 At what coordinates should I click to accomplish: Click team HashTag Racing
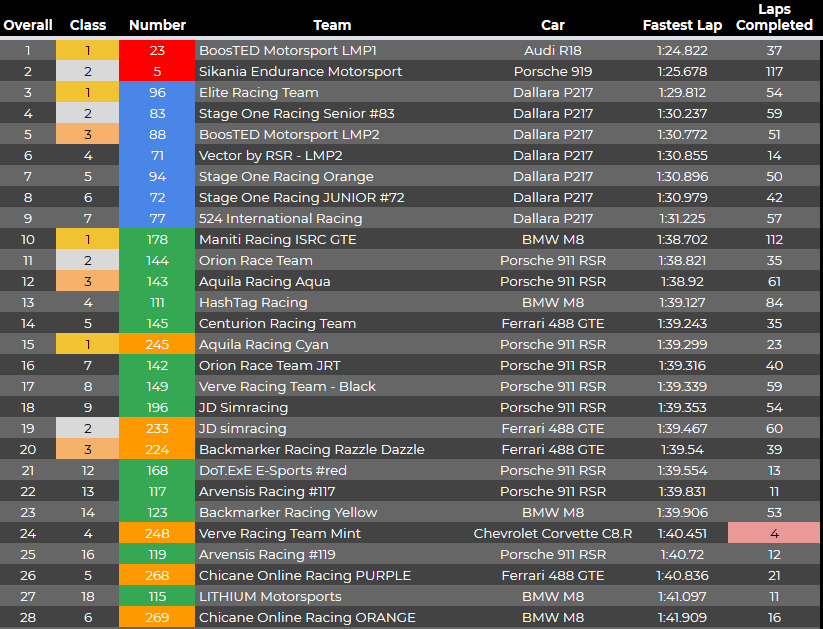253,302
